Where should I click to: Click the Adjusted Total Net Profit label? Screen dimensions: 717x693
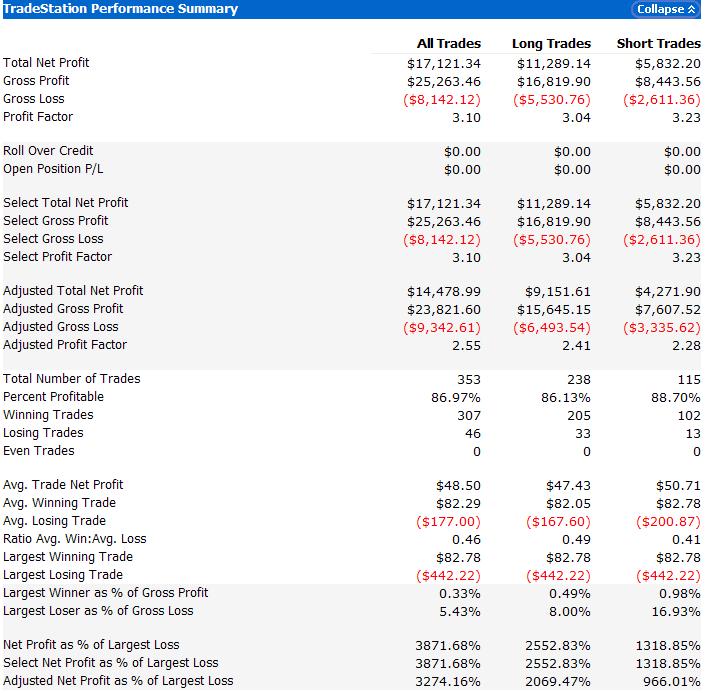tap(73, 291)
